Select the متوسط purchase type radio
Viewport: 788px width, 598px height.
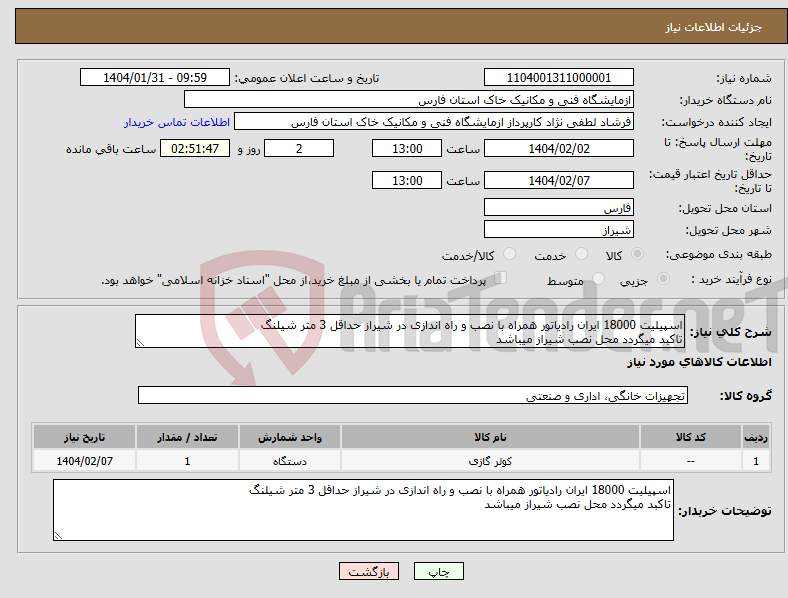[598, 279]
